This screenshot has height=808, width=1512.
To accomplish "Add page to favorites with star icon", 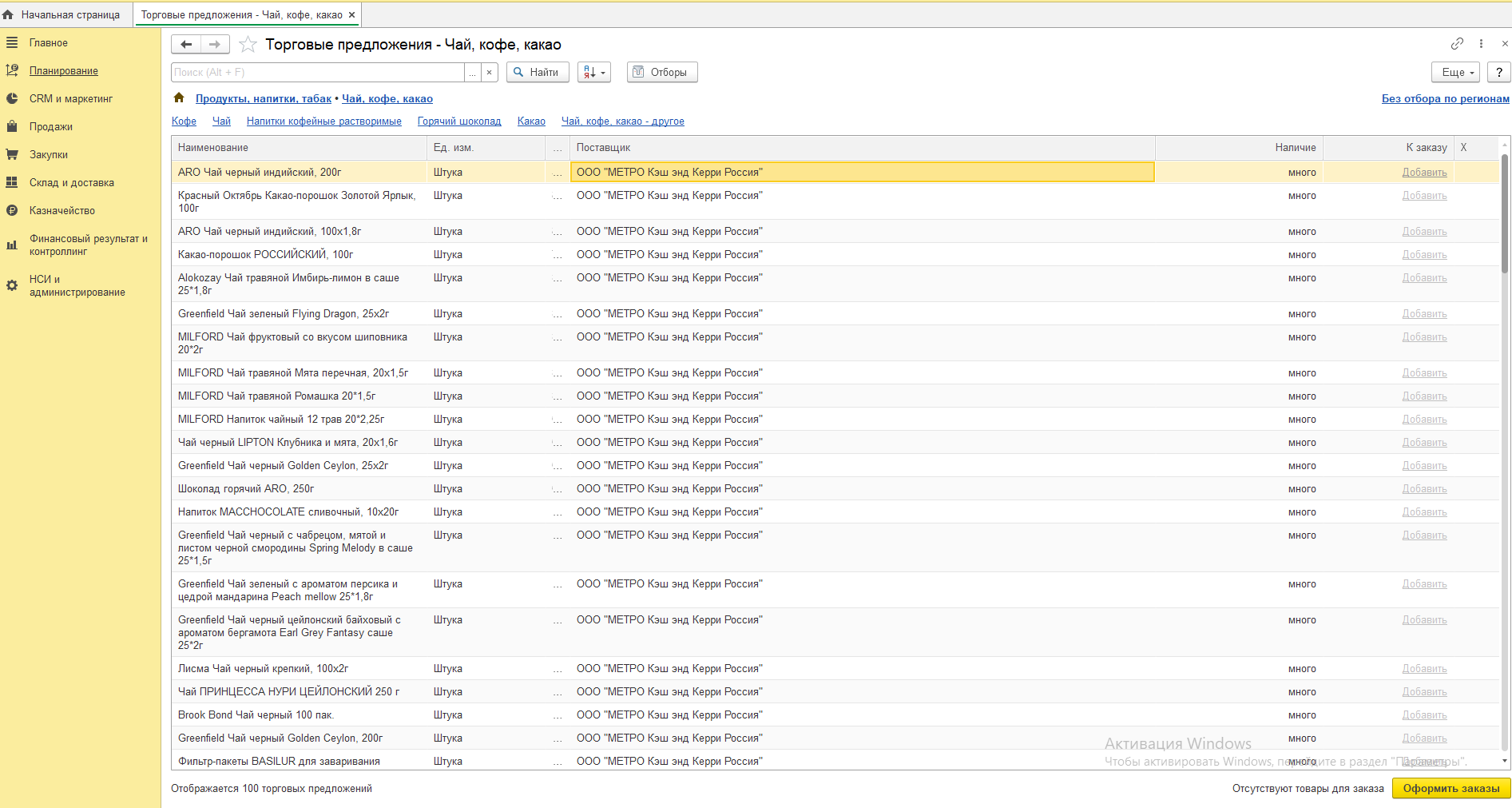I will pyautogui.click(x=248, y=45).
